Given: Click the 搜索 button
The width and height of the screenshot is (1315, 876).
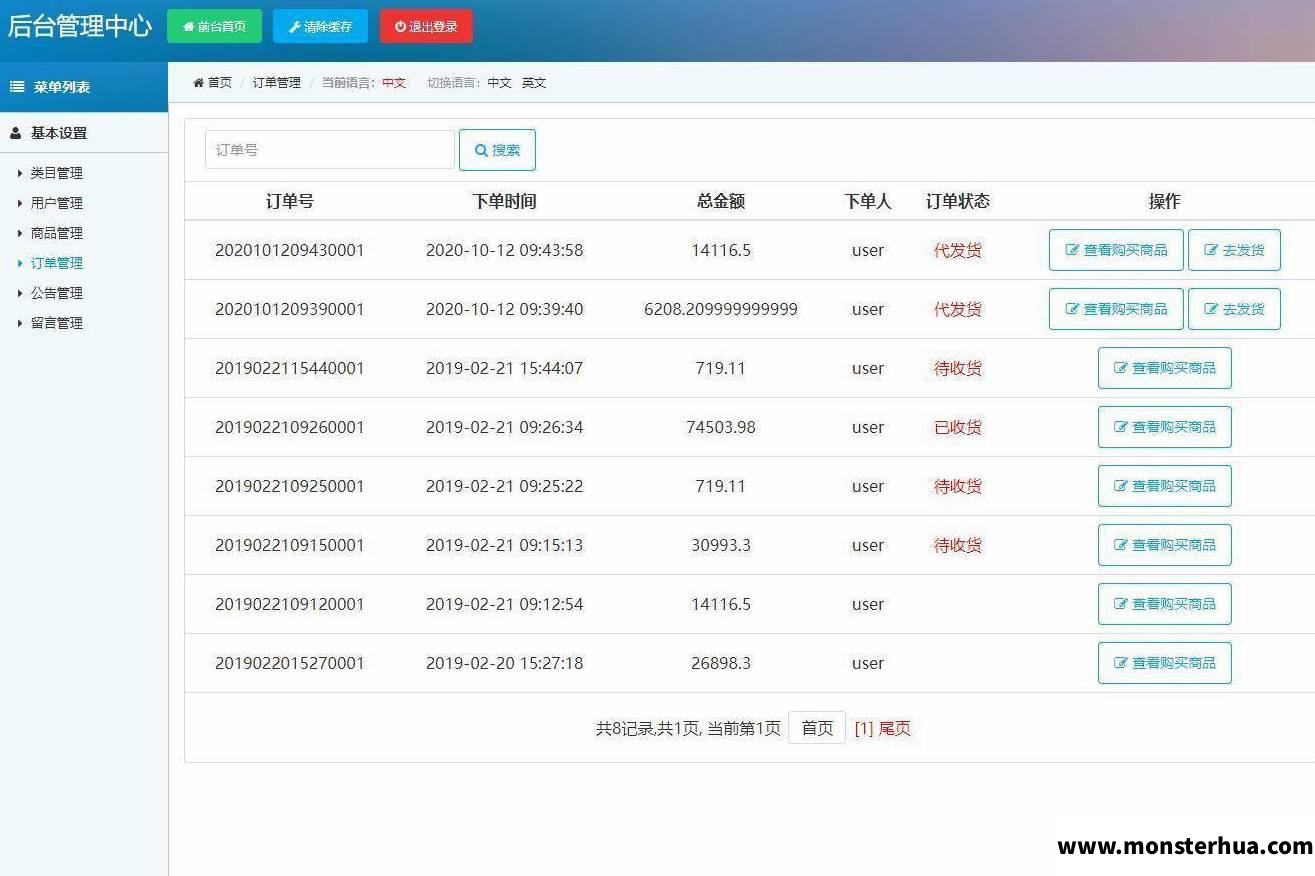Looking at the screenshot, I should [497, 150].
